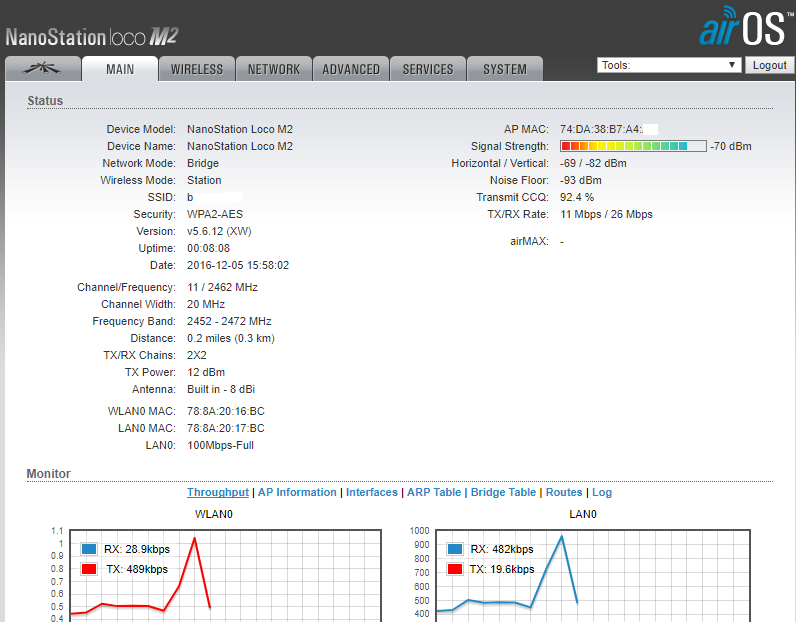Click the Logout button

(769, 65)
